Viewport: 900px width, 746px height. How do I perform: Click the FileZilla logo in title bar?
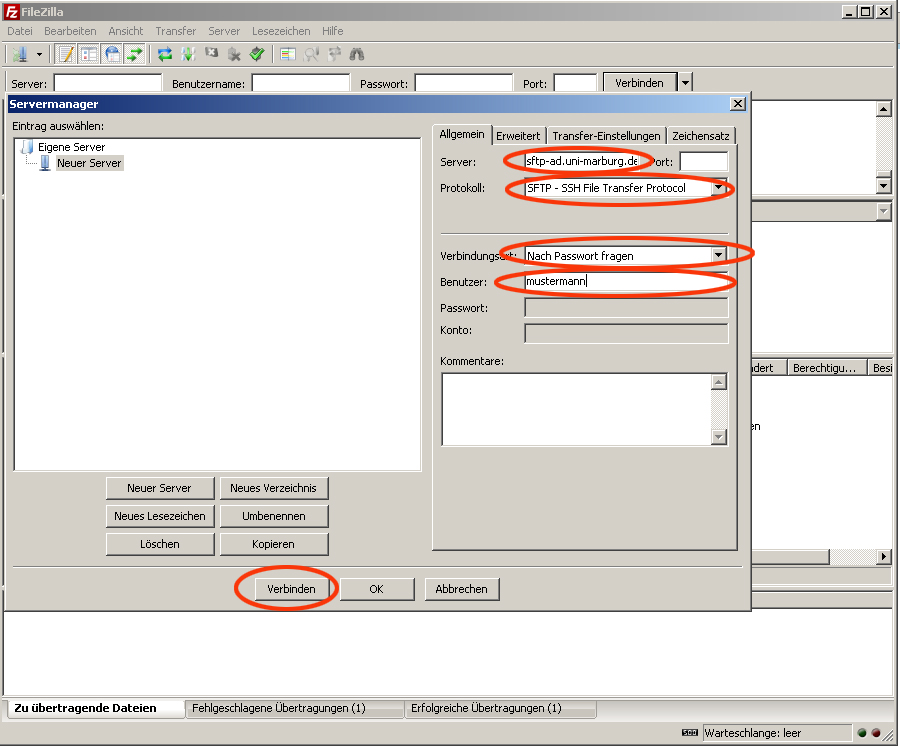click(11, 11)
